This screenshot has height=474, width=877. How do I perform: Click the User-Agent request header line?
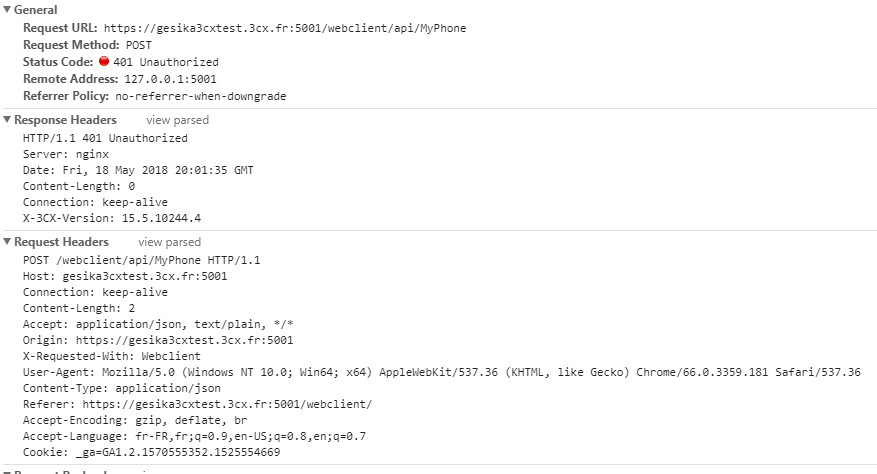(441, 372)
